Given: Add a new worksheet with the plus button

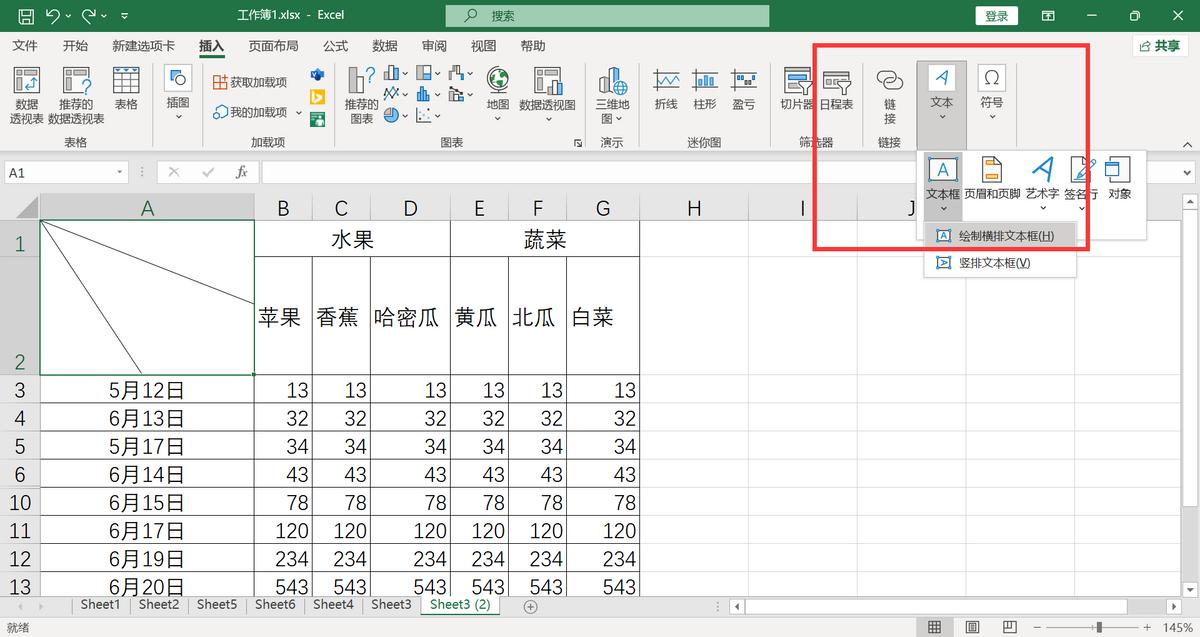Looking at the screenshot, I should [x=530, y=606].
